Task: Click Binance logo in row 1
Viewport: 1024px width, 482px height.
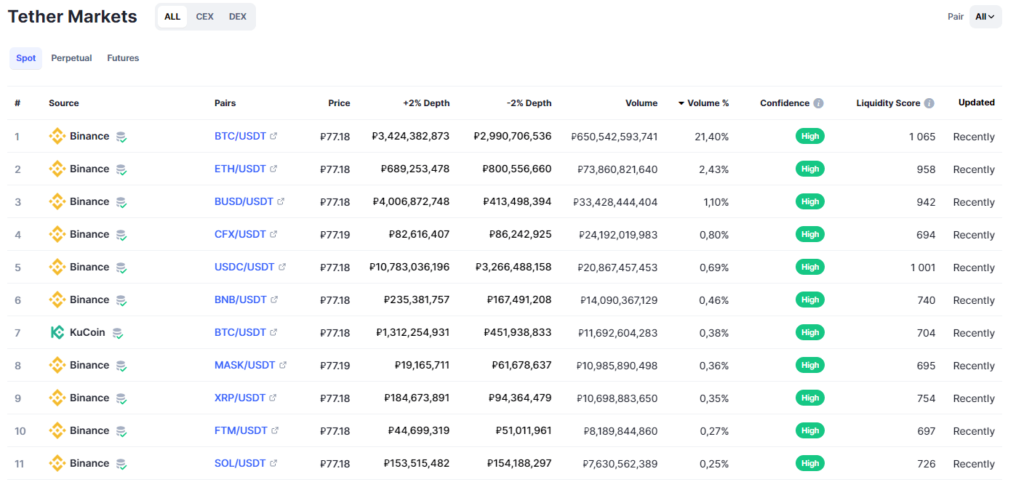Action: tap(57, 136)
